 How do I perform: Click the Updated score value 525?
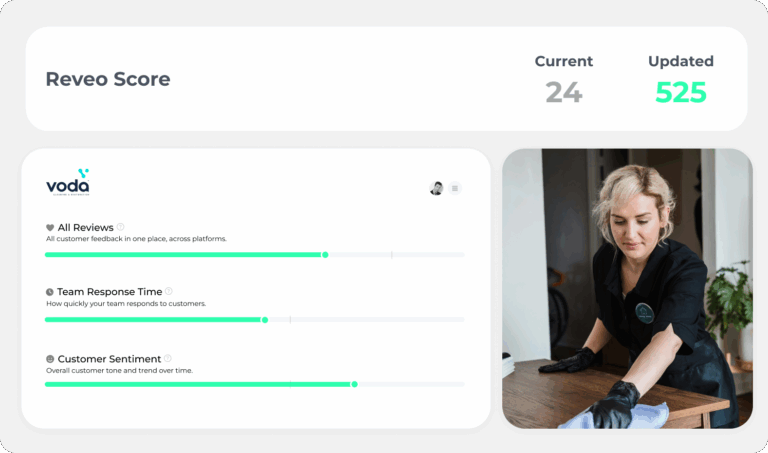[680, 92]
